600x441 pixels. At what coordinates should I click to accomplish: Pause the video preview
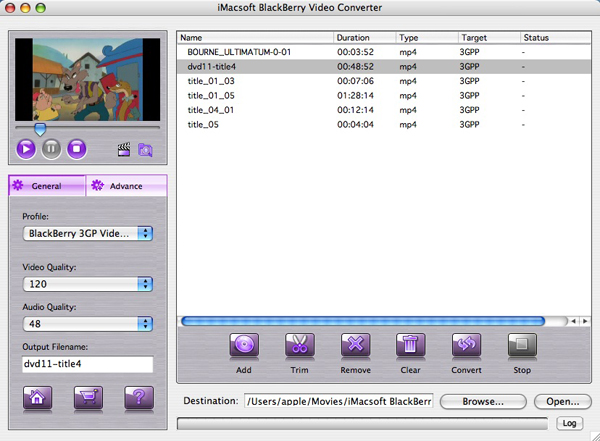pos(51,149)
